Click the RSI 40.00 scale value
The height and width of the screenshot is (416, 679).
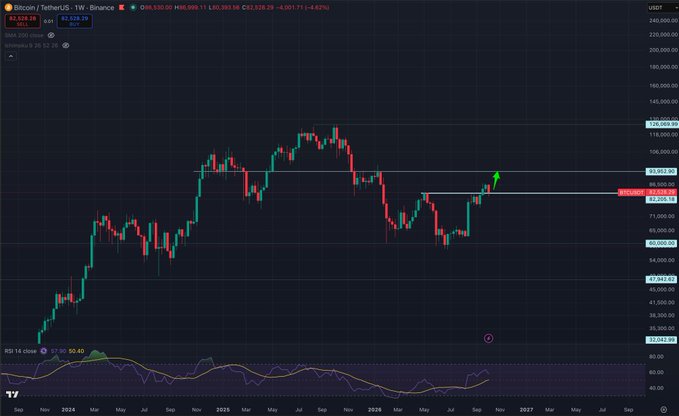656,388
